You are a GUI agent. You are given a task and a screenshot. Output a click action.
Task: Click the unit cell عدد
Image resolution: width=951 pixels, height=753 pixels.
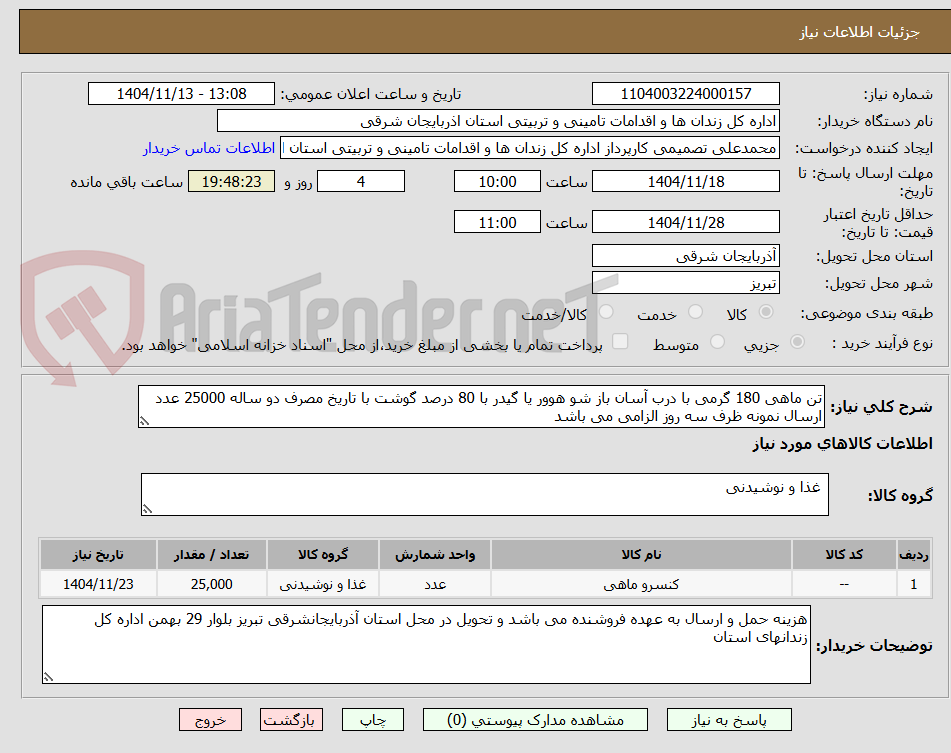tap(435, 584)
